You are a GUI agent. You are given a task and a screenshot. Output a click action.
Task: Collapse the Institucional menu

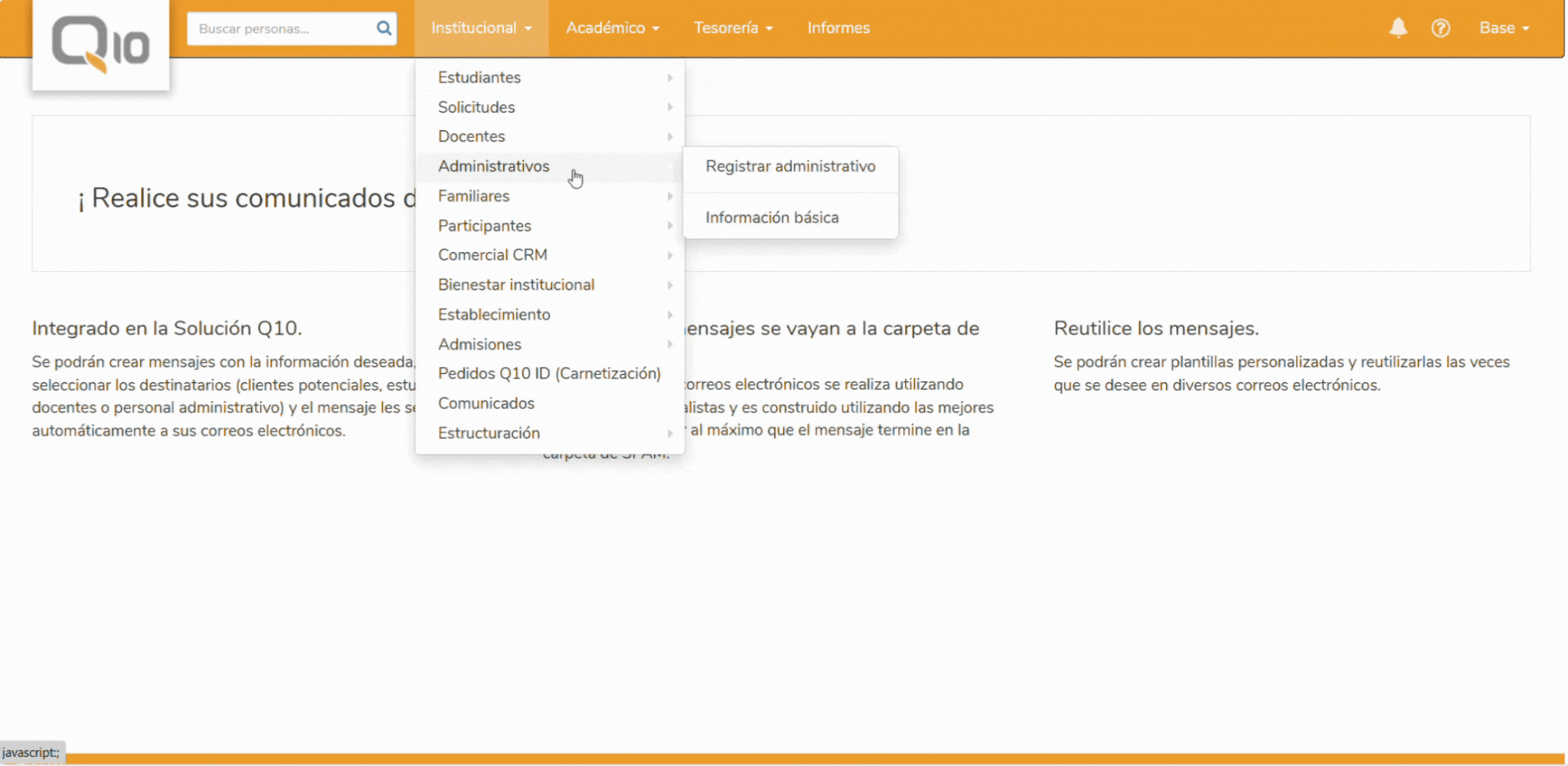point(481,28)
